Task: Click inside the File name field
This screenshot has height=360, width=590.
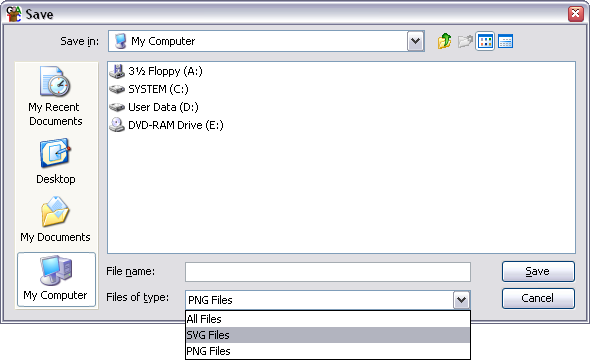Action: pos(328,272)
